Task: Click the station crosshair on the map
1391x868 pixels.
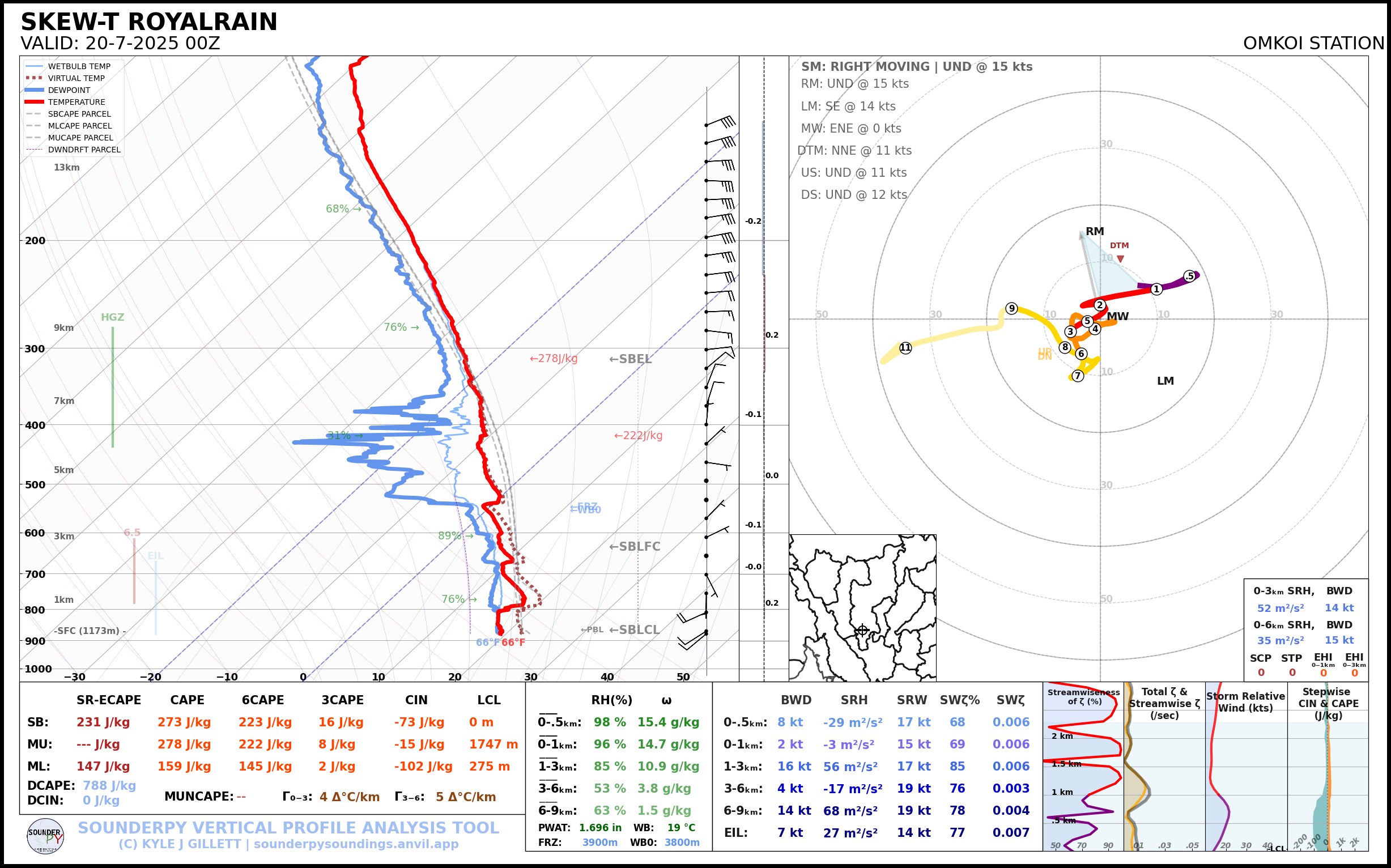Action: click(x=862, y=631)
